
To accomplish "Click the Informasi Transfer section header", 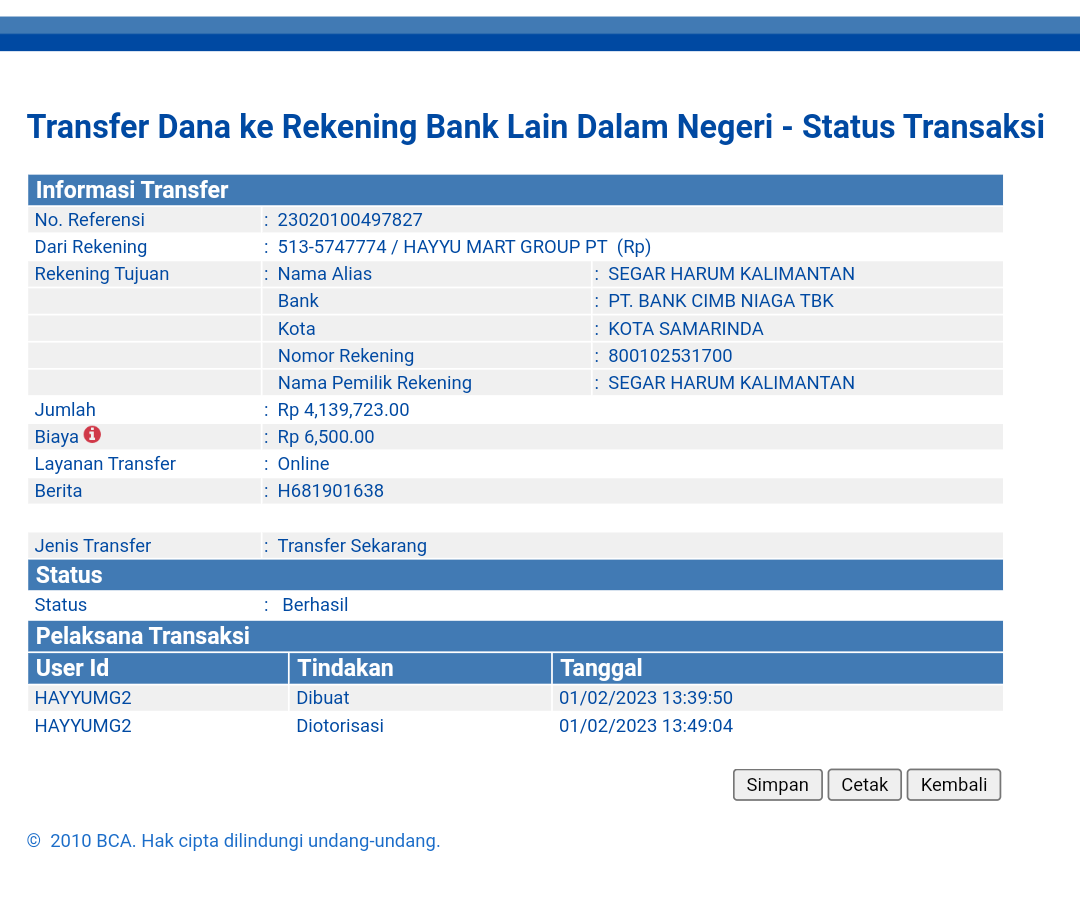I will [132, 190].
